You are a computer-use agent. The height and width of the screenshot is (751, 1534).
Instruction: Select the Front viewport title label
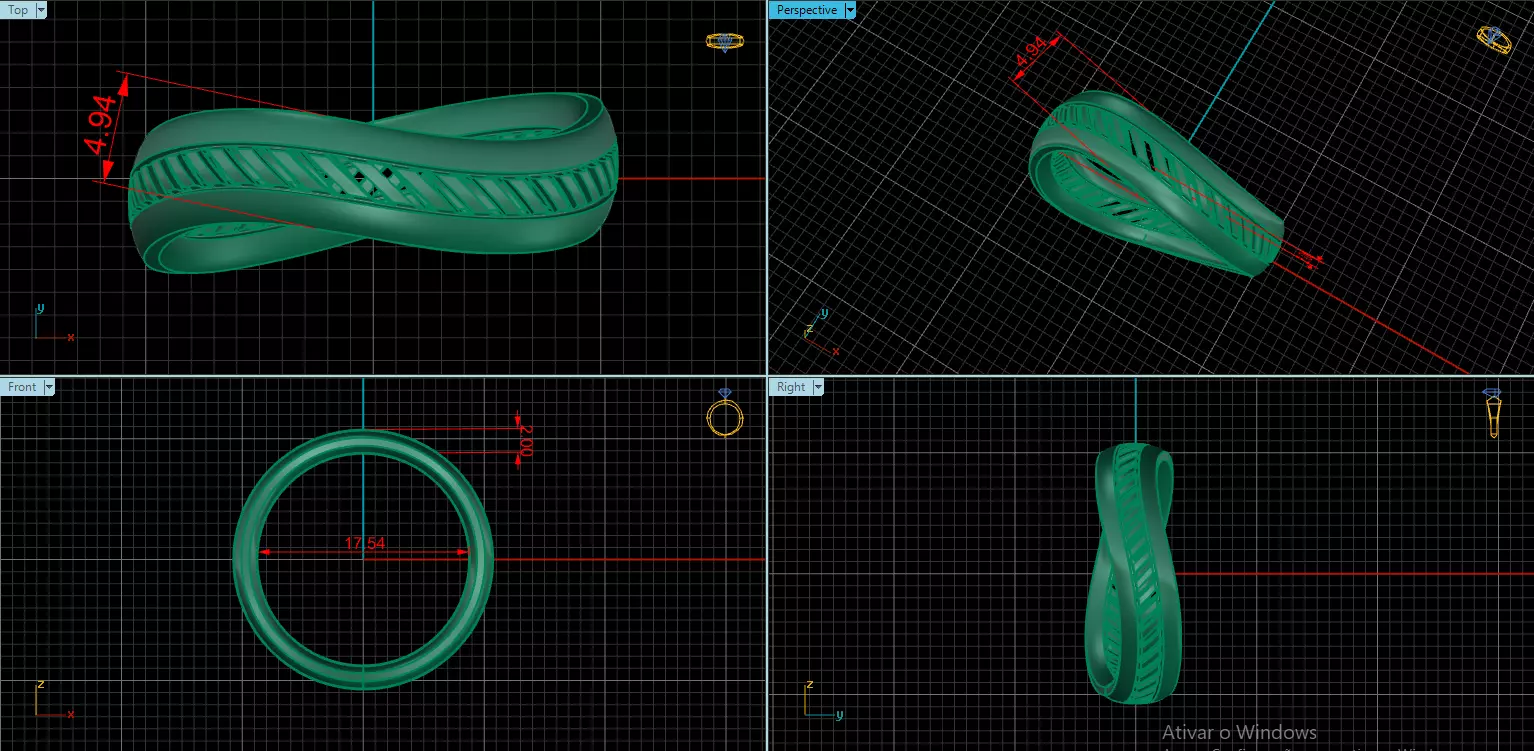[x=22, y=387]
